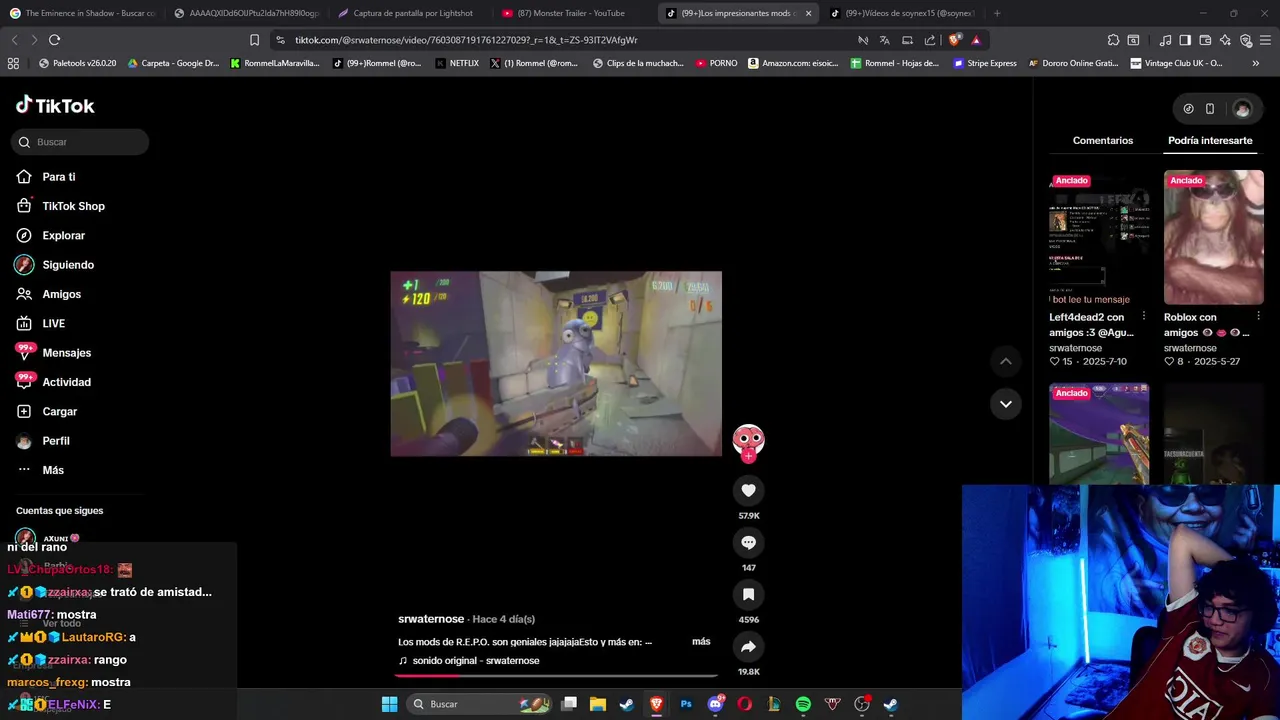The width and height of the screenshot is (1280, 720).
Task: Open the Brave Shields lion icon
Action: tap(954, 40)
